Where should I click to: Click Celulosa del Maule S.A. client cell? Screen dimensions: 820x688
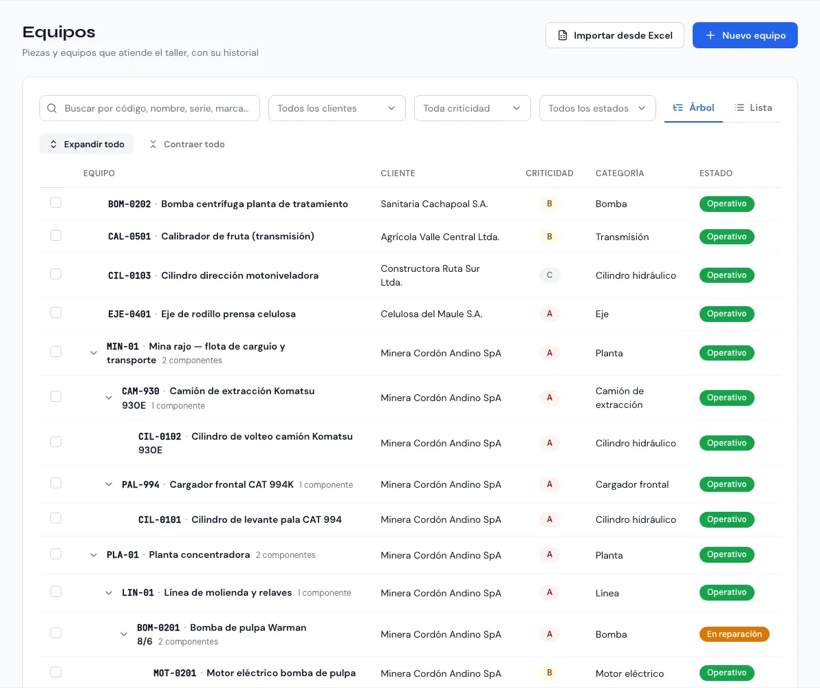click(431, 314)
